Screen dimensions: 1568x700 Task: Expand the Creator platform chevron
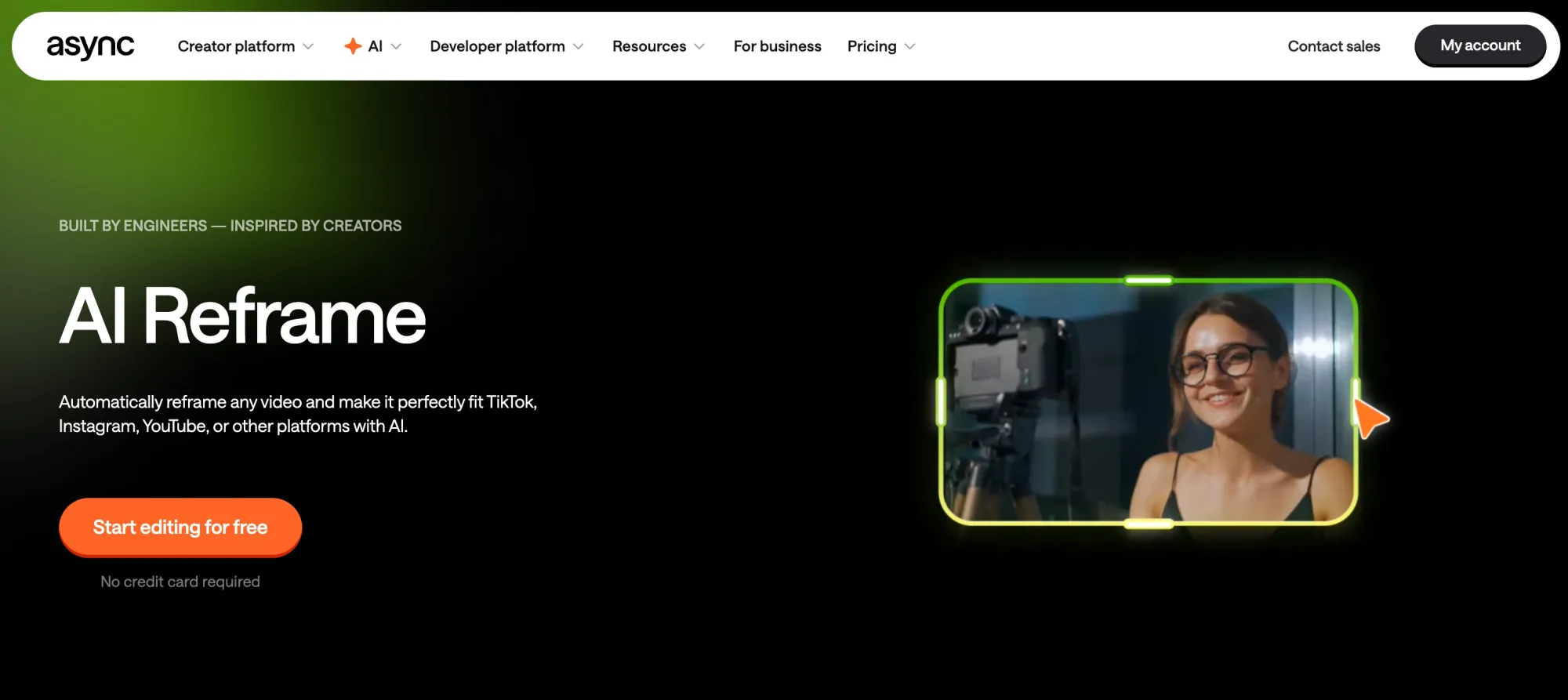[x=308, y=46]
